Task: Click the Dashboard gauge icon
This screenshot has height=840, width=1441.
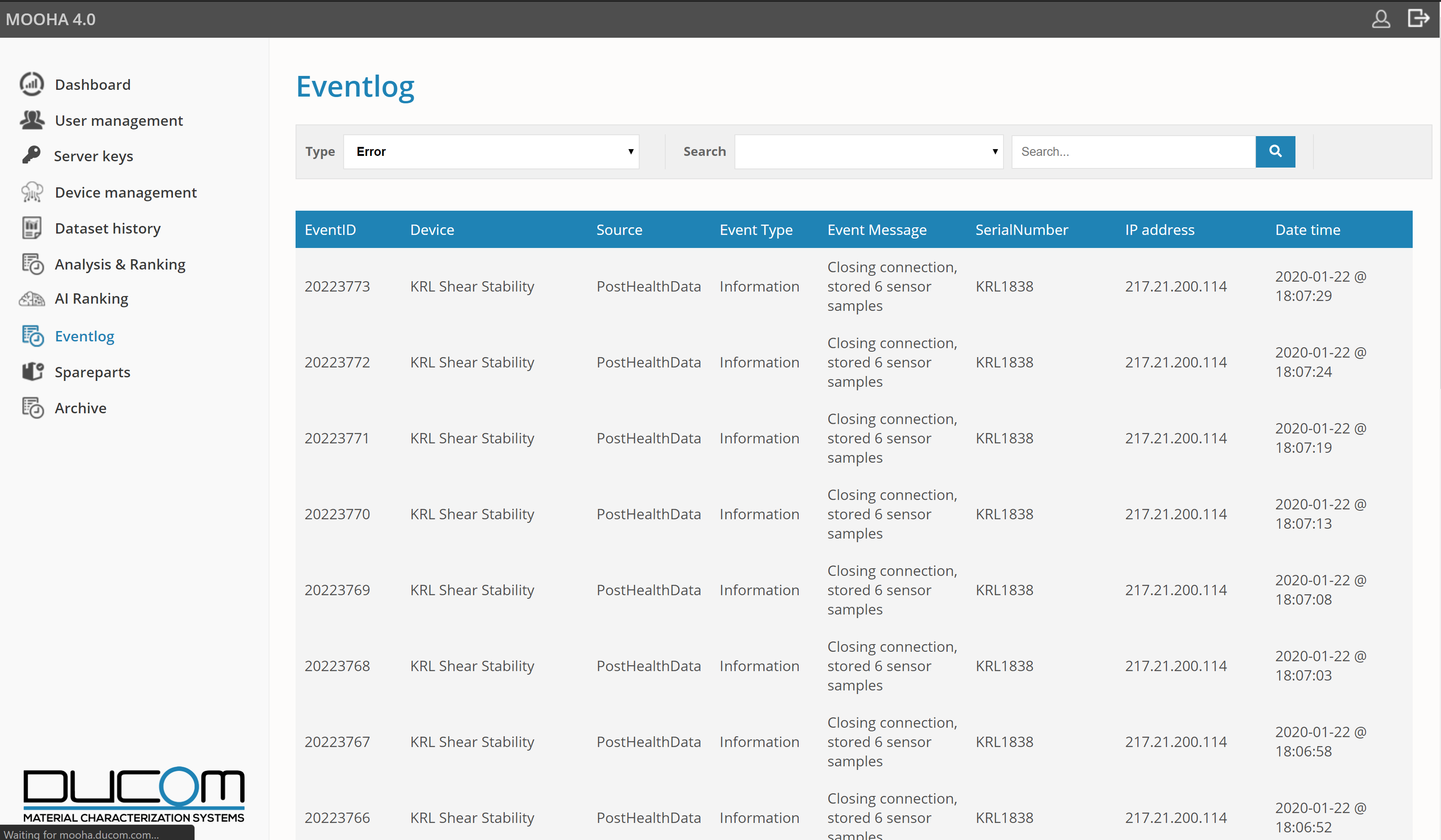Action: [x=32, y=84]
